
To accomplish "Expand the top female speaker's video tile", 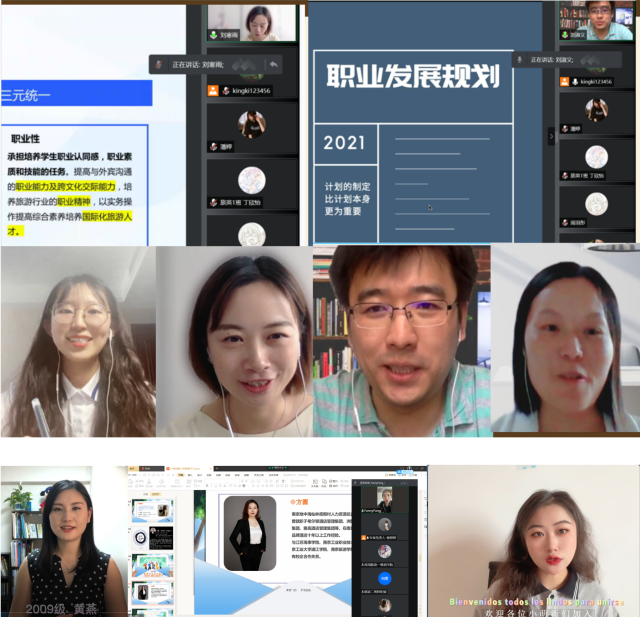I will click(255, 18).
